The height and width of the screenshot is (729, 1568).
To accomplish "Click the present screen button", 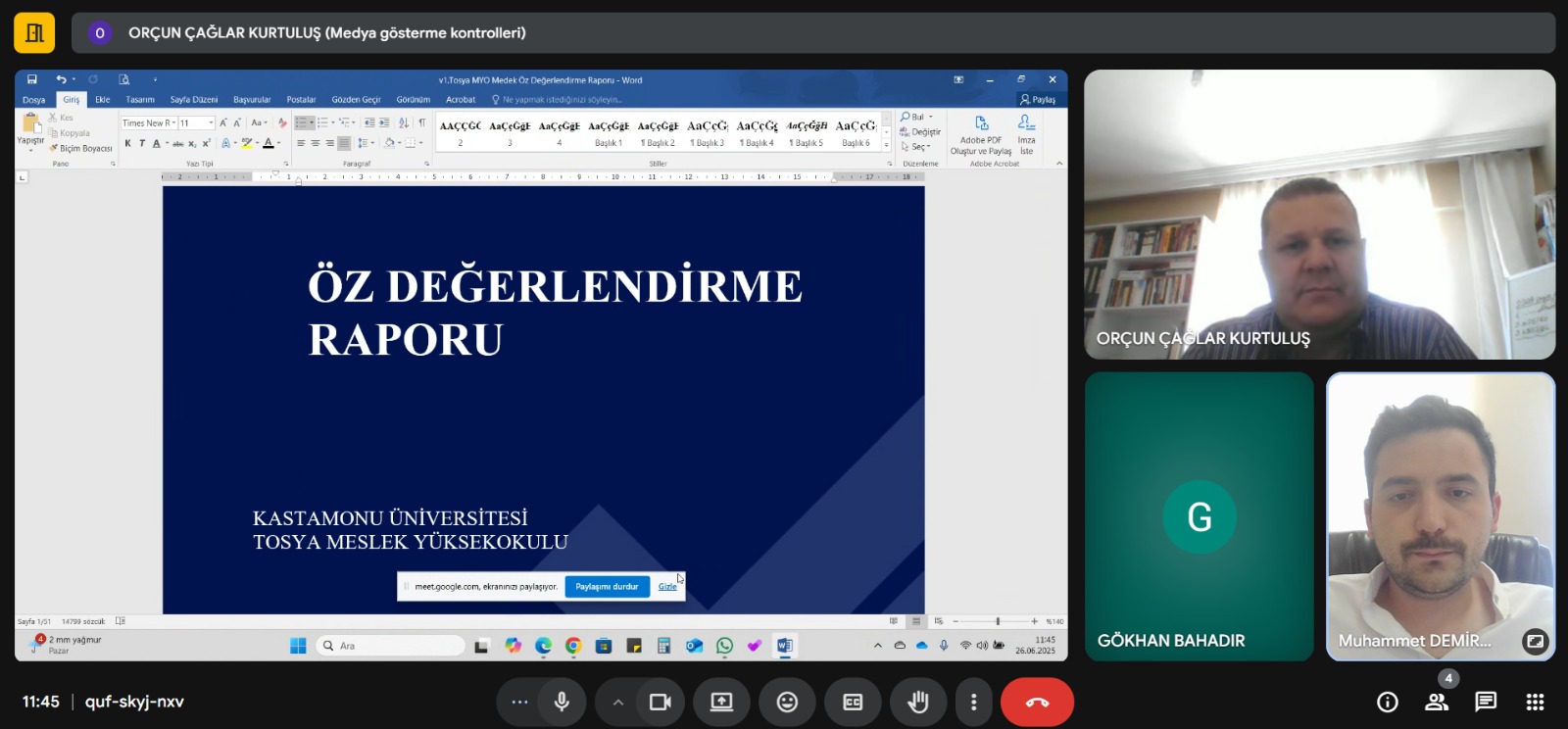I will (721, 702).
